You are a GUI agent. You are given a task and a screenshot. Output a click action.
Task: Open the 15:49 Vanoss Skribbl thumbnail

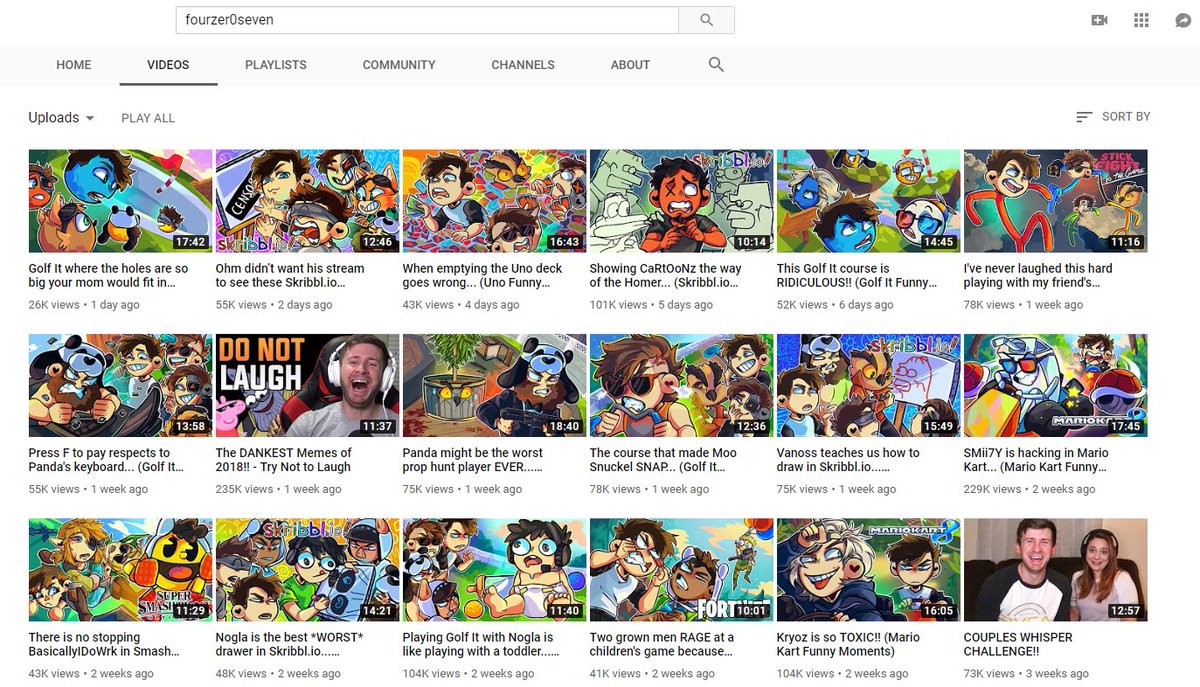868,386
